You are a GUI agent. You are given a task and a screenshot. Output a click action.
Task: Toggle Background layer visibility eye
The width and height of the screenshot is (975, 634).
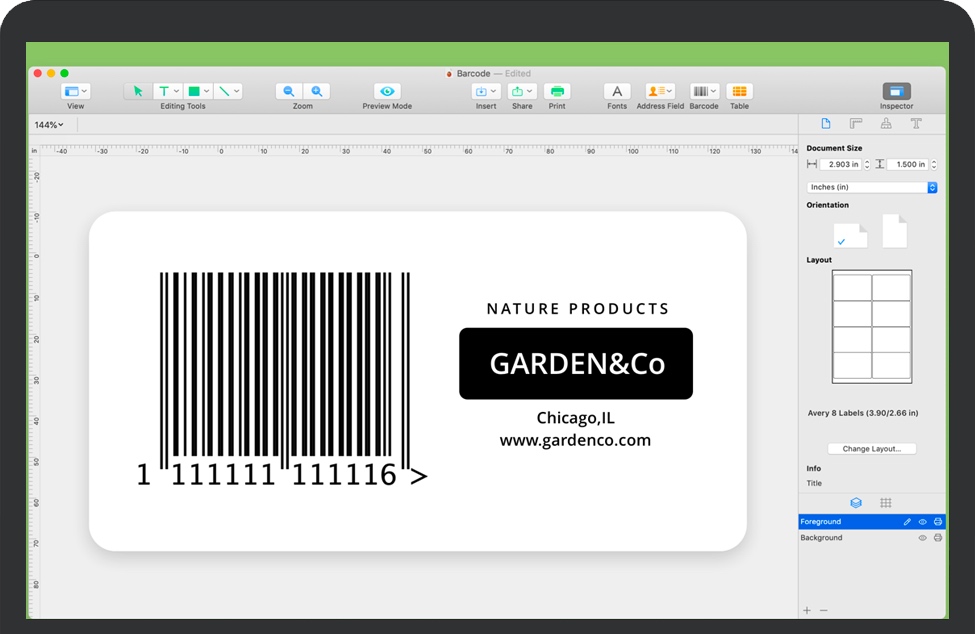[922, 538]
